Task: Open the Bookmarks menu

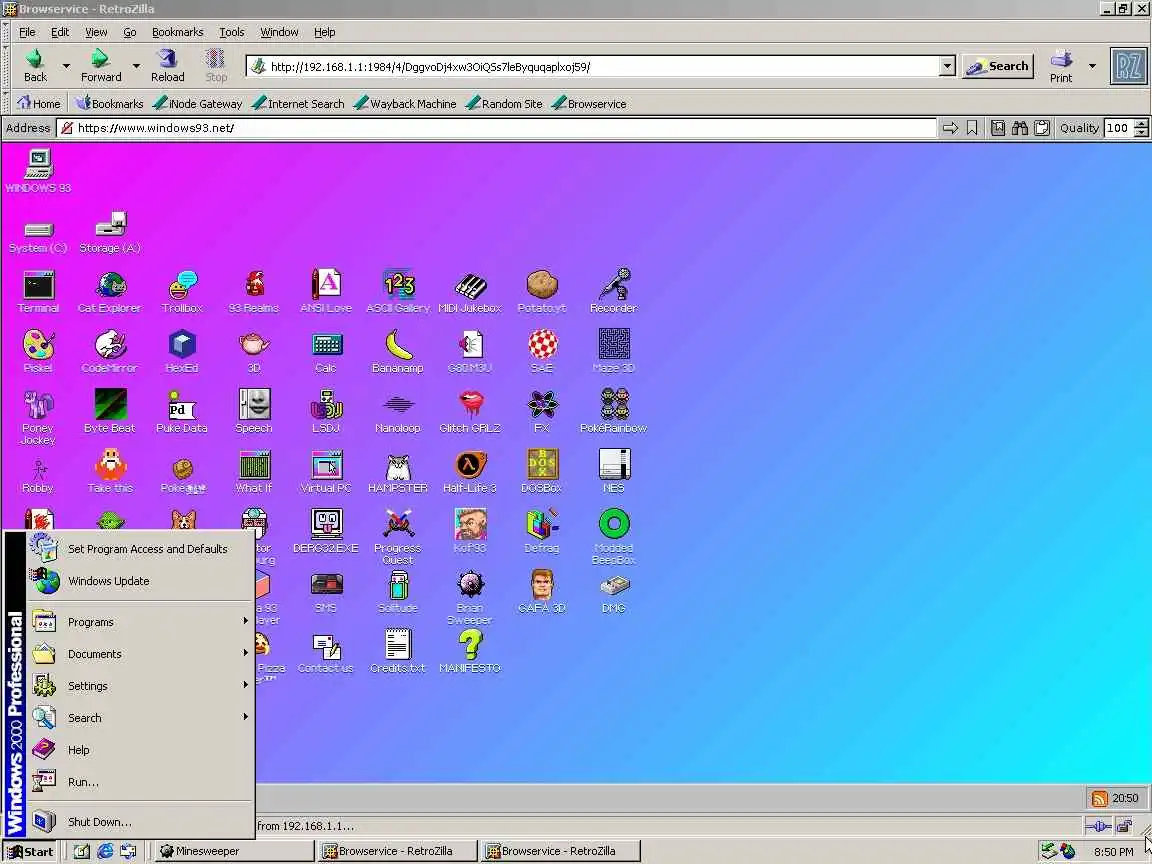Action: [x=177, y=32]
